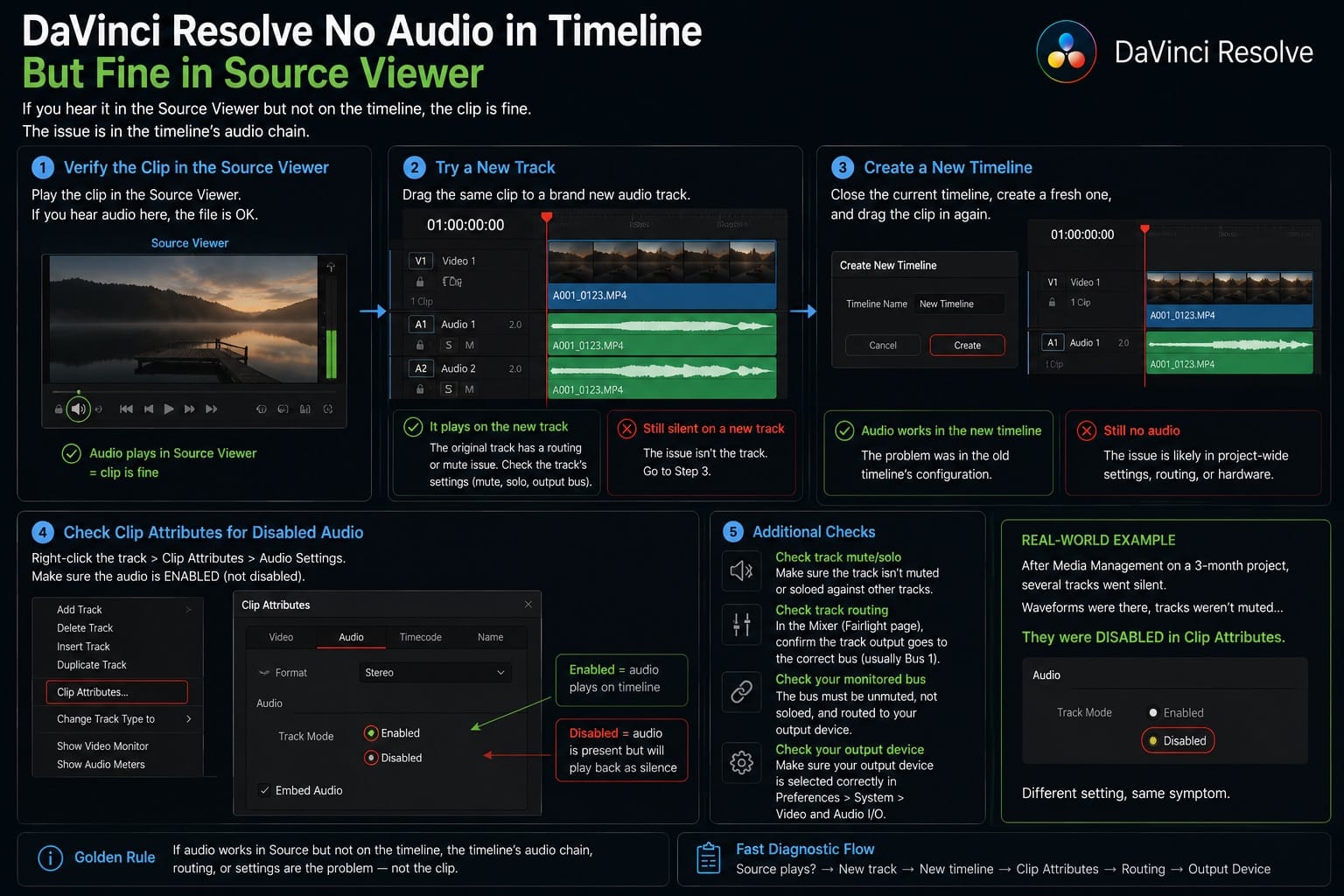Click the lock icon on Video 1 track in Try a New Track
The image size is (1344, 896).
420,282
